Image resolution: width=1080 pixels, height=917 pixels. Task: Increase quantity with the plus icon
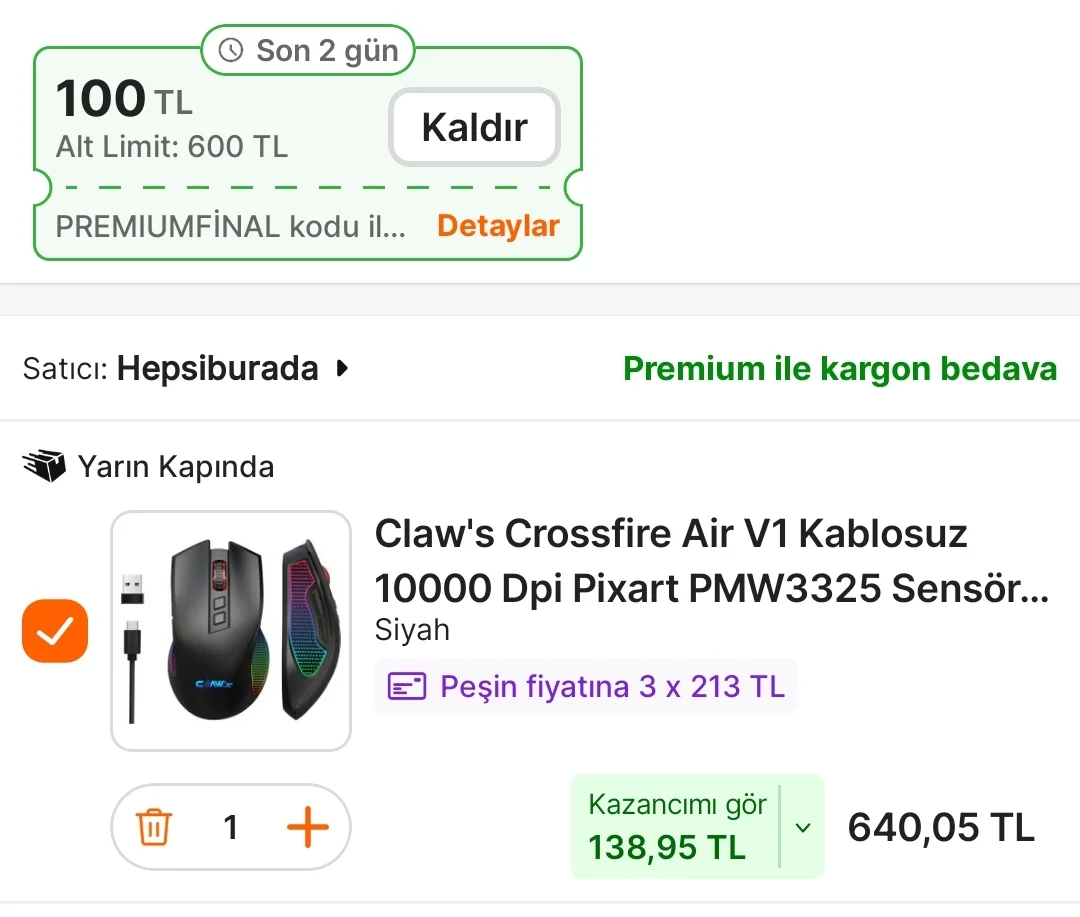308,828
